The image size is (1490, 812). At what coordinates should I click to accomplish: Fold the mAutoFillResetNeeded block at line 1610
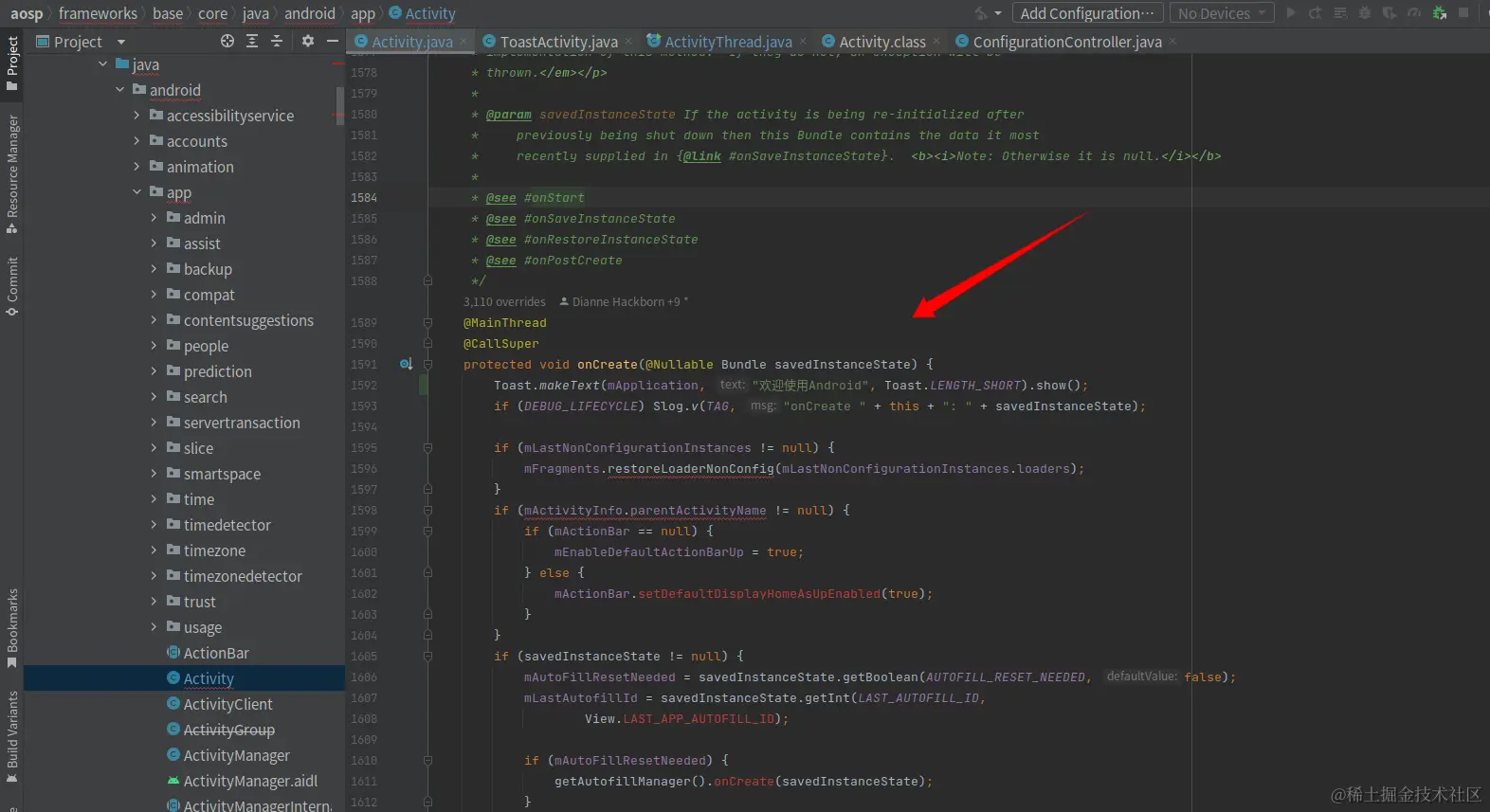tap(427, 760)
